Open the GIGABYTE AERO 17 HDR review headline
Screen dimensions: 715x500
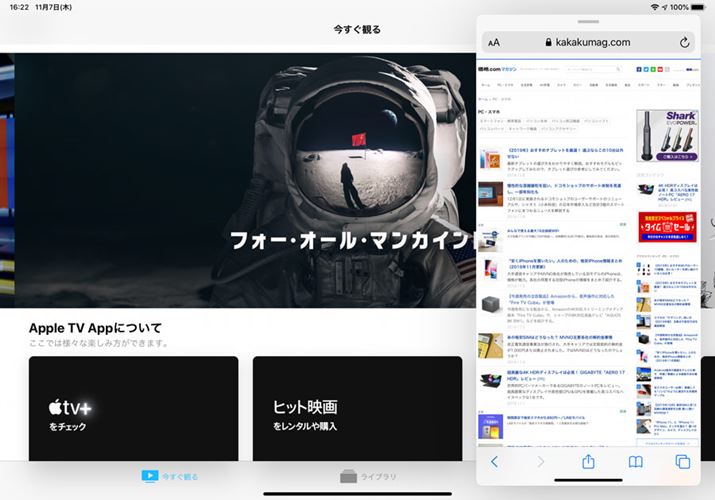pos(565,376)
